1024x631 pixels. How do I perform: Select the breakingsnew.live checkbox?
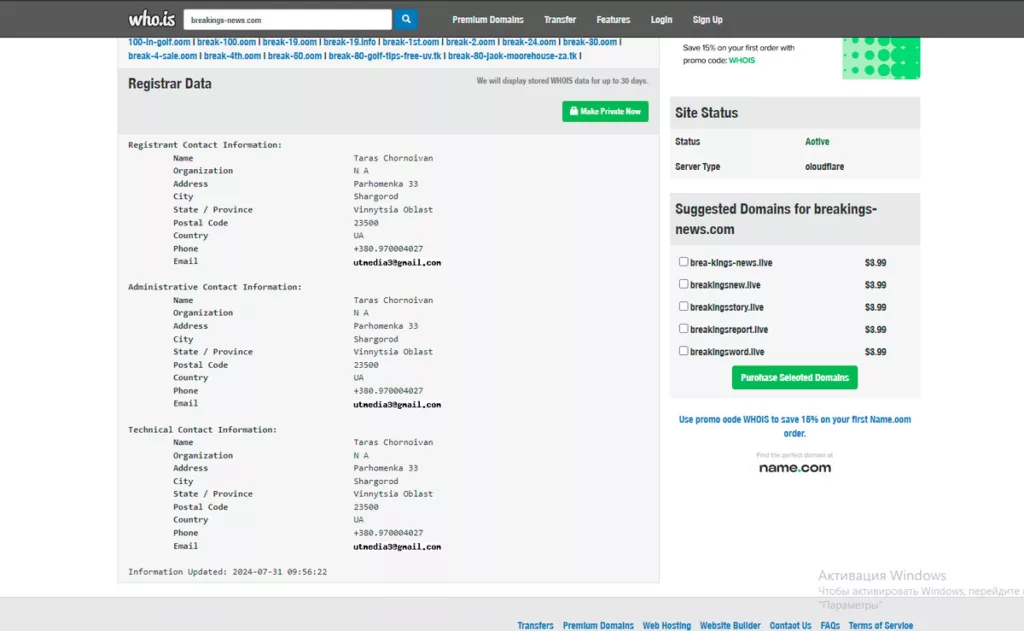click(684, 284)
